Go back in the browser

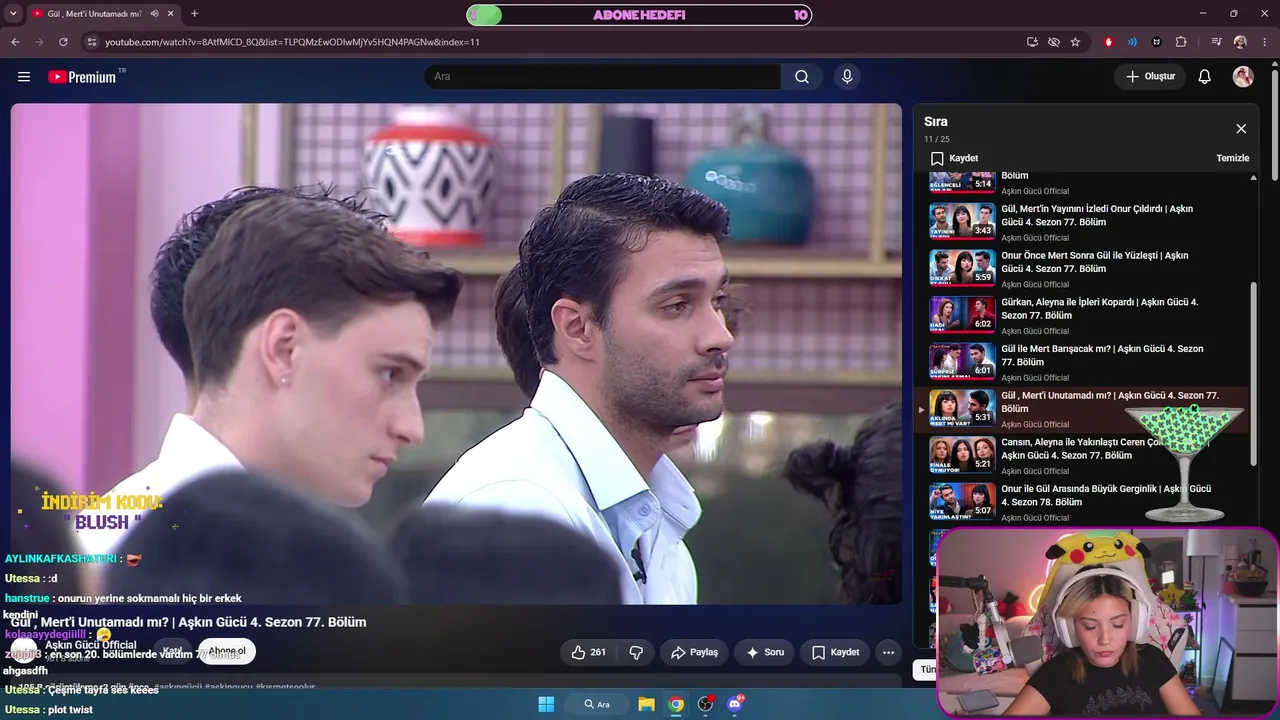point(15,42)
